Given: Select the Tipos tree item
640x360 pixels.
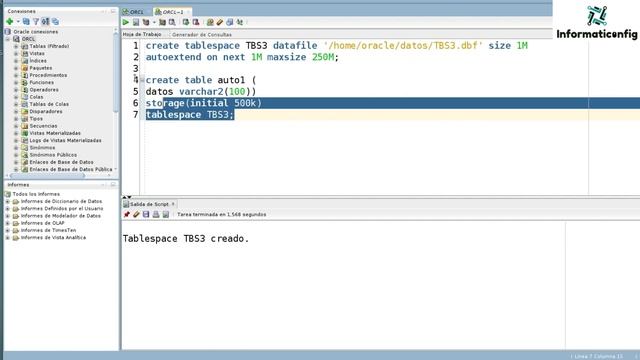Looking at the screenshot, I should coord(36,119).
